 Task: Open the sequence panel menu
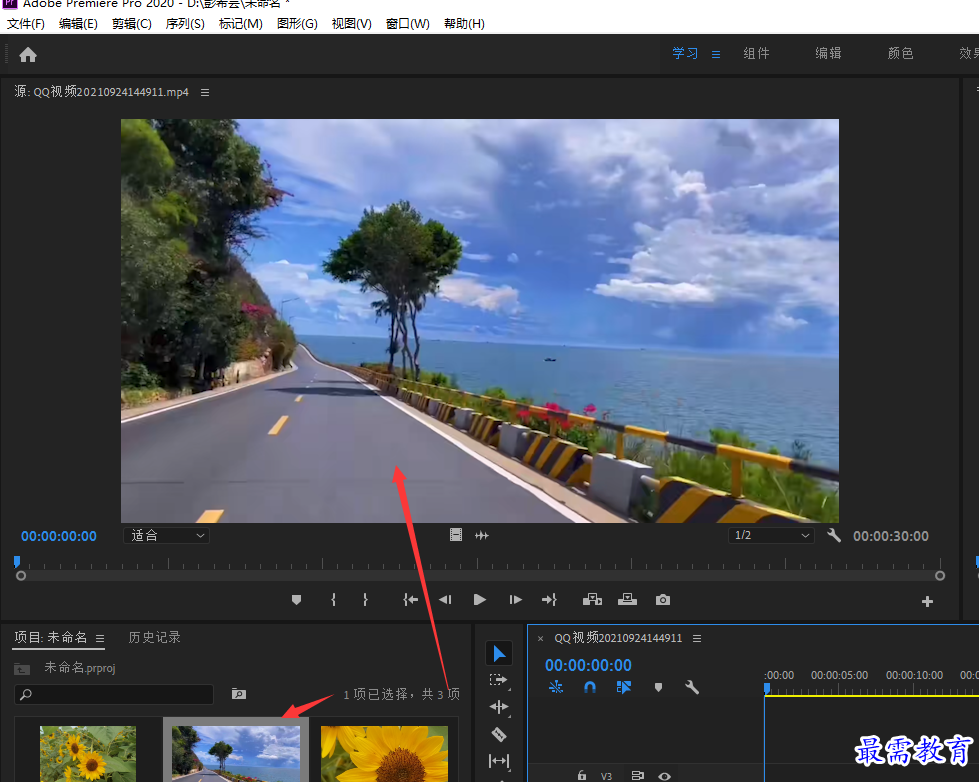(697, 638)
